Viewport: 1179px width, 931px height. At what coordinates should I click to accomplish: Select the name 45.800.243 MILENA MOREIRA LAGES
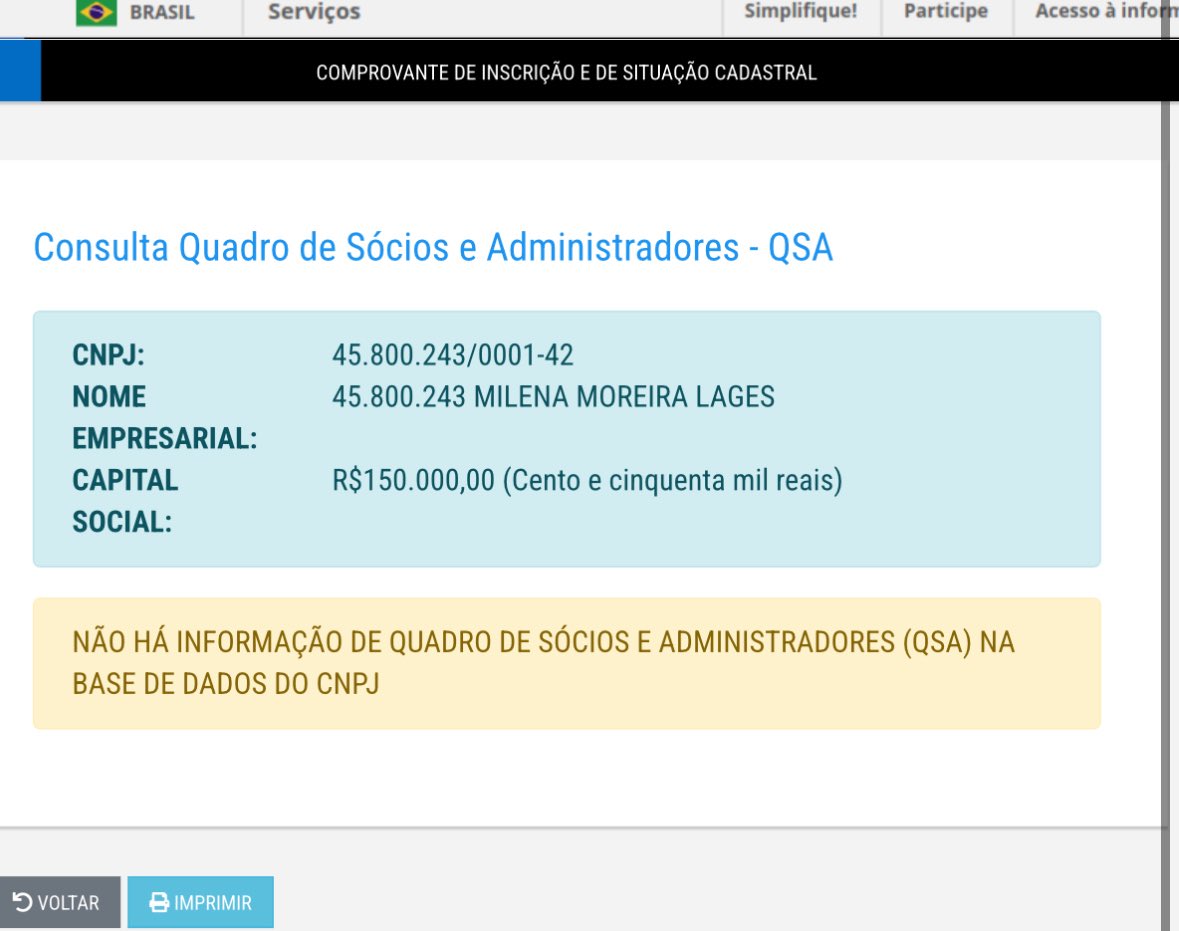point(553,396)
